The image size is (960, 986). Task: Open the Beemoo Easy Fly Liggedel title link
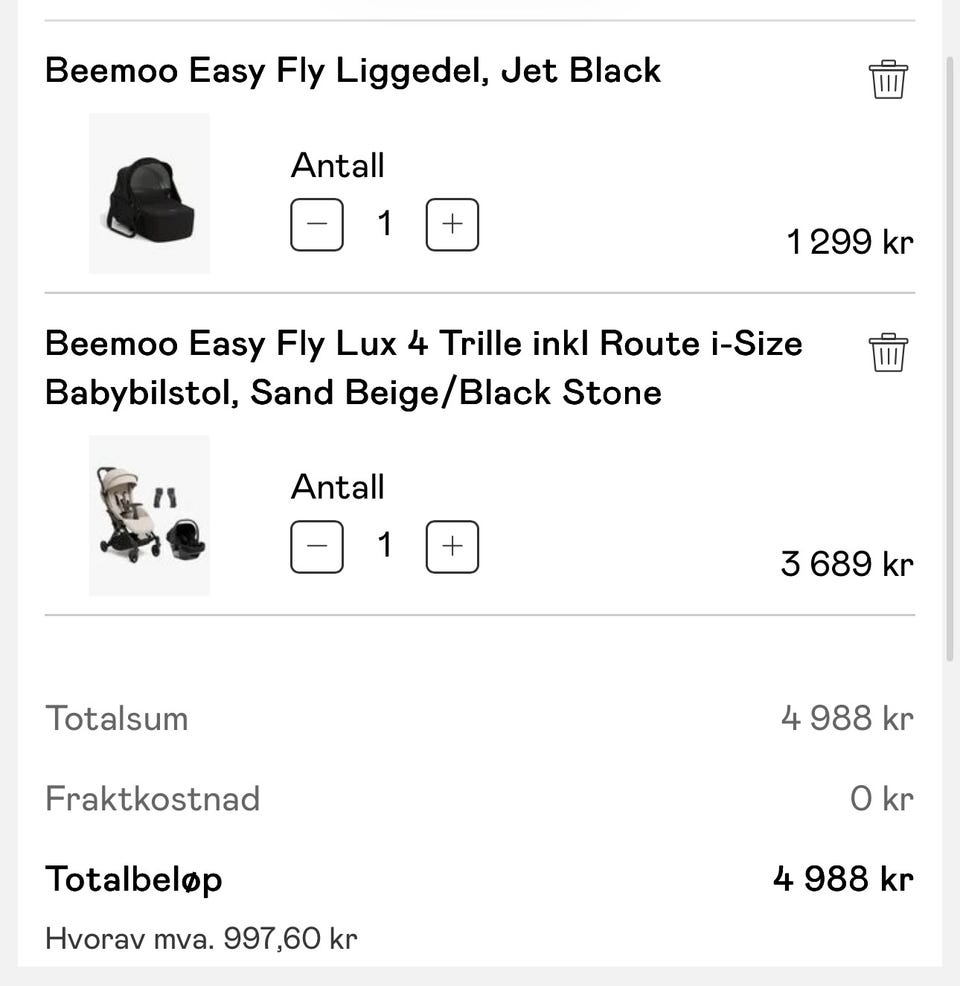point(353,70)
